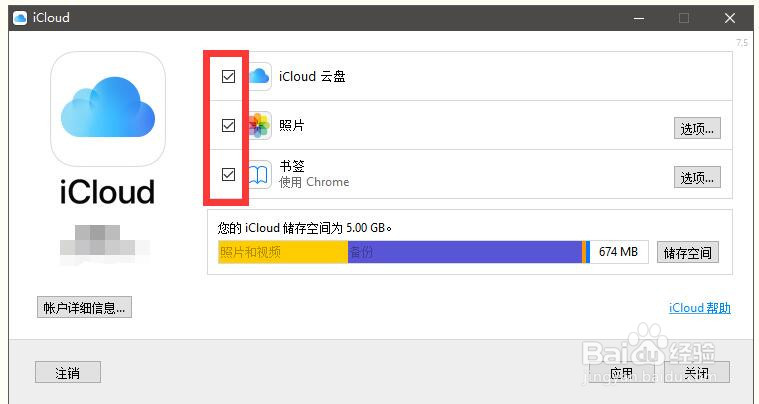The image size is (759, 404).
Task: Open 选项 for 书签
Action: coord(697,178)
